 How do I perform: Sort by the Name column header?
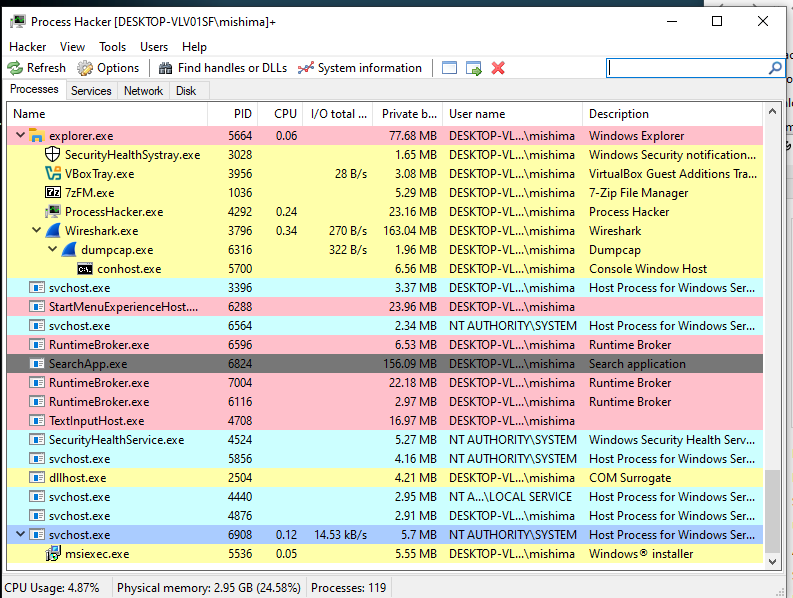pyautogui.click(x=107, y=114)
